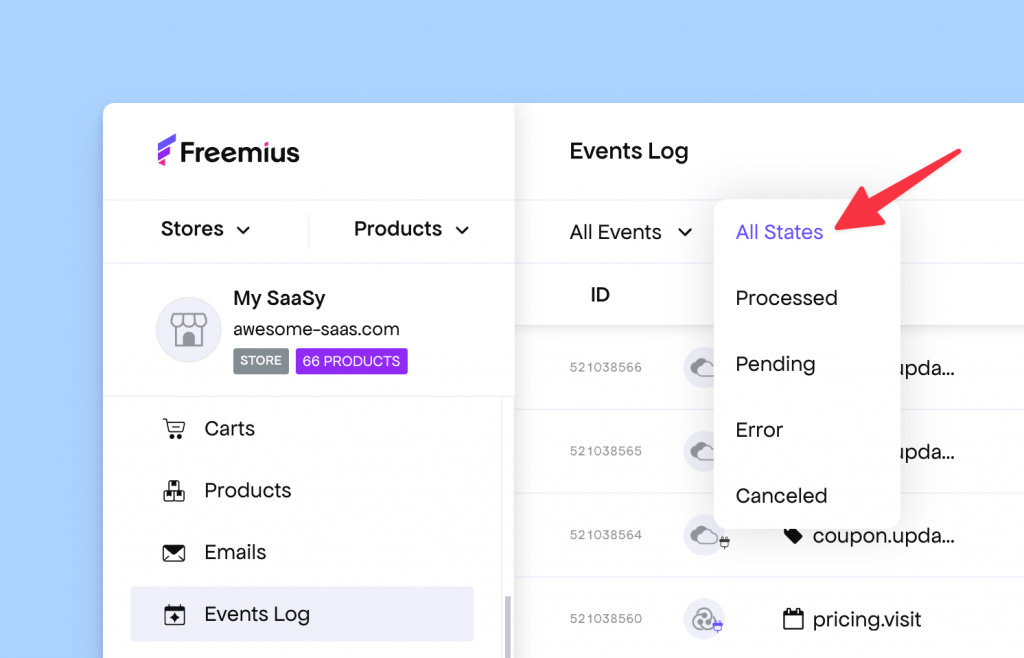Click the Products box icon in sidebar
Viewport: 1024px width, 658px height.
point(173,490)
